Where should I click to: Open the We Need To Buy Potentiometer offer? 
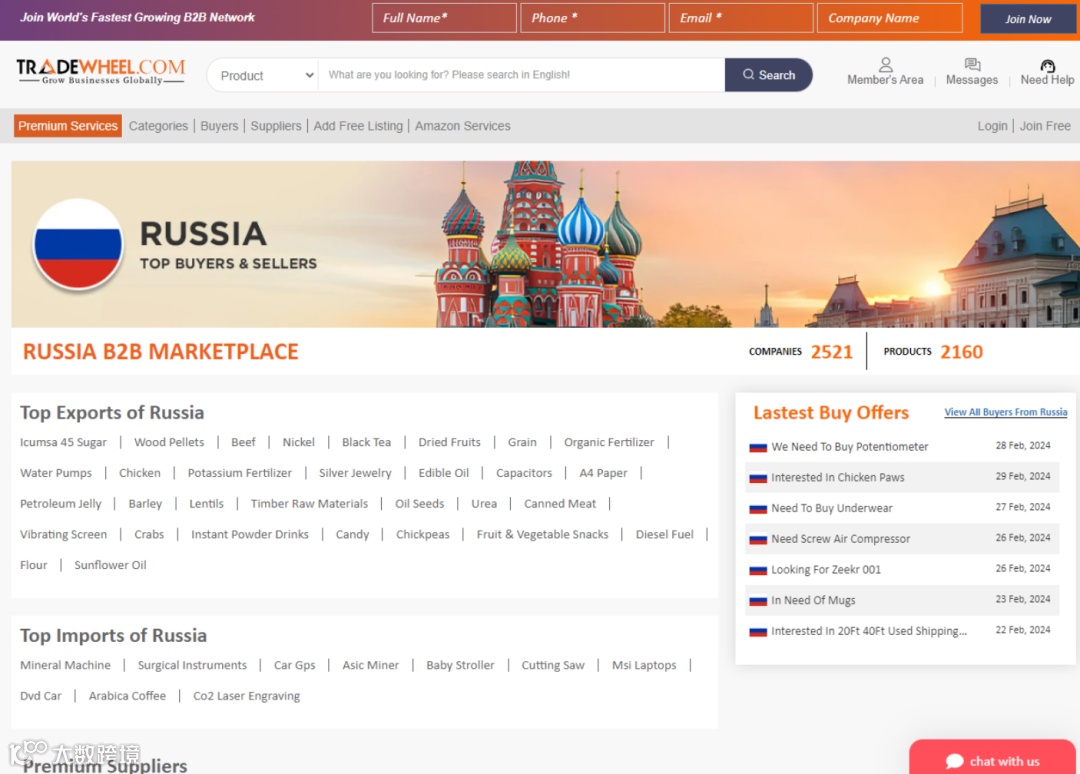point(849,447)
